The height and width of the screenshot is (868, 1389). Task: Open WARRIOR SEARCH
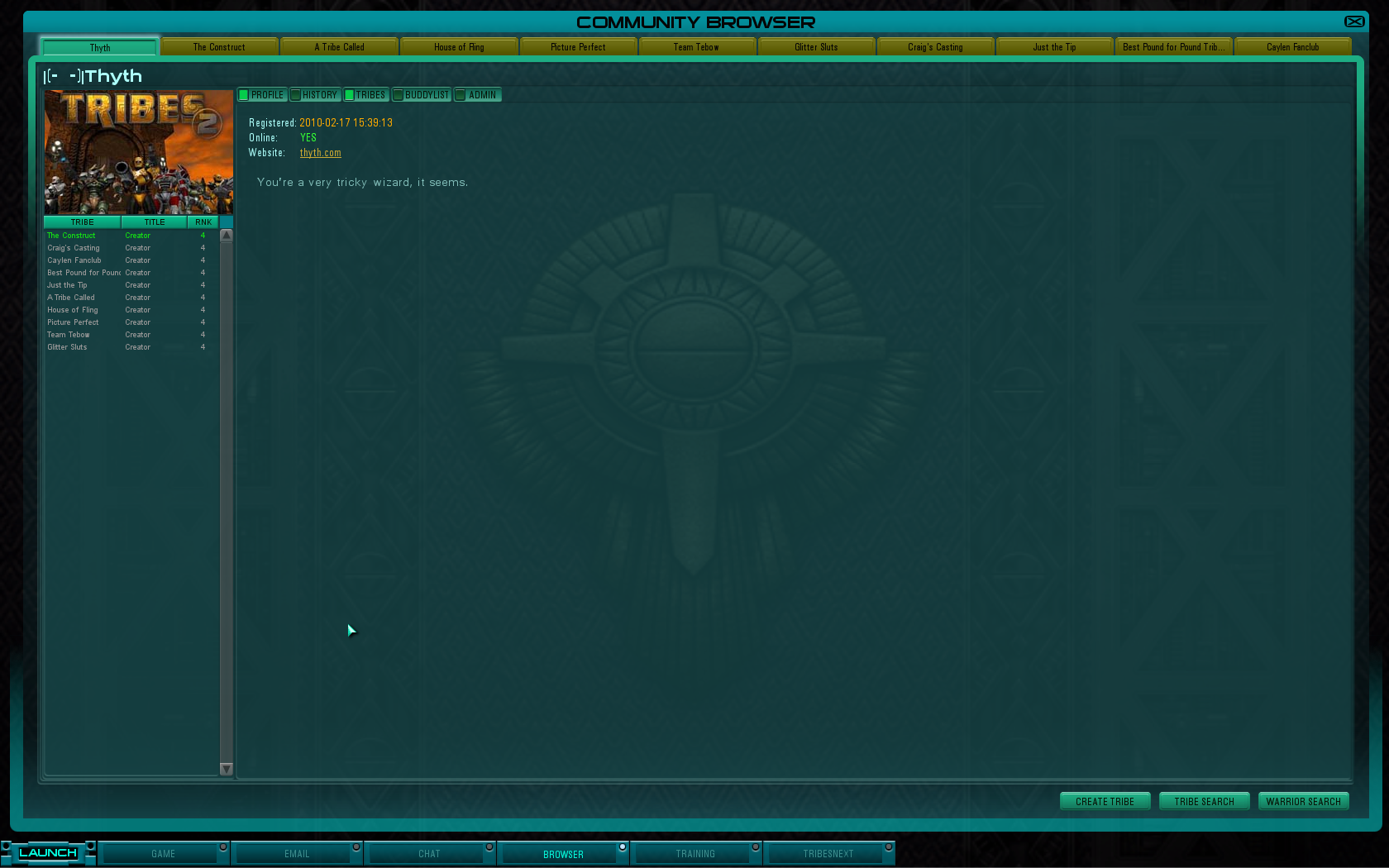1303,802
